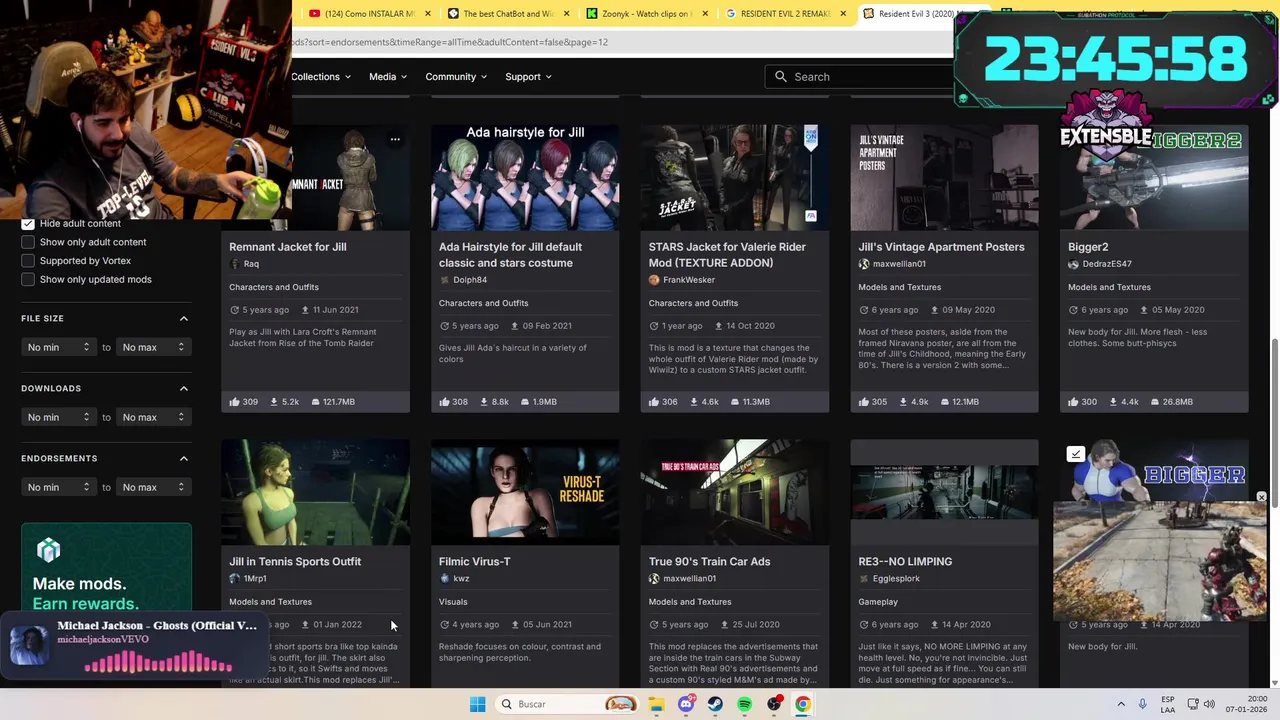This screenshot has height=720, width=1280.
Task: Open the Collections navigation menu
Action: pos(321,77)
